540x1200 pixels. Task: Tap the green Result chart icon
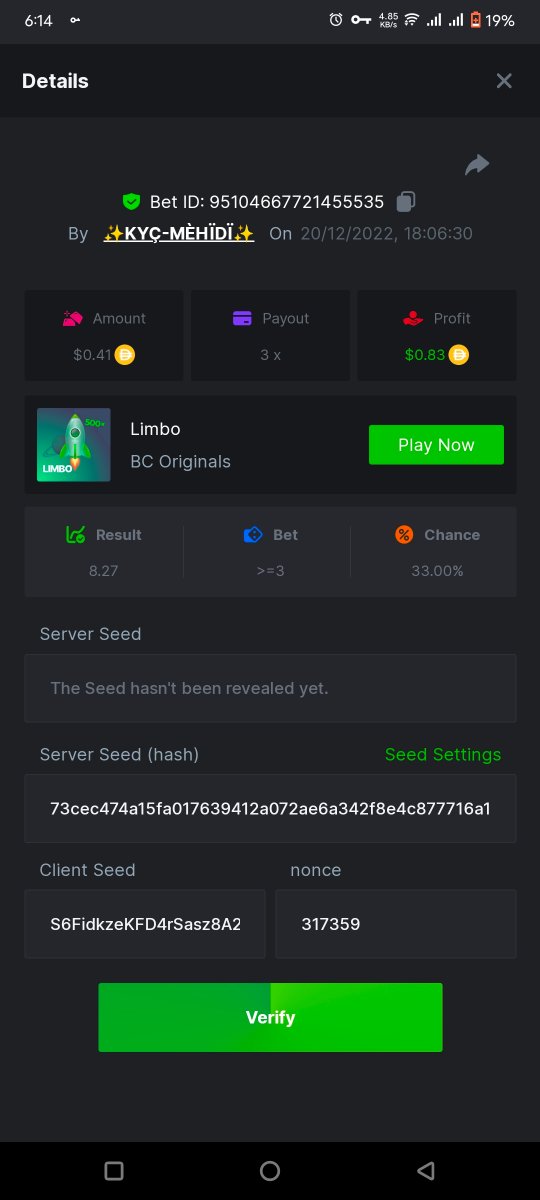tap(75, 535)
